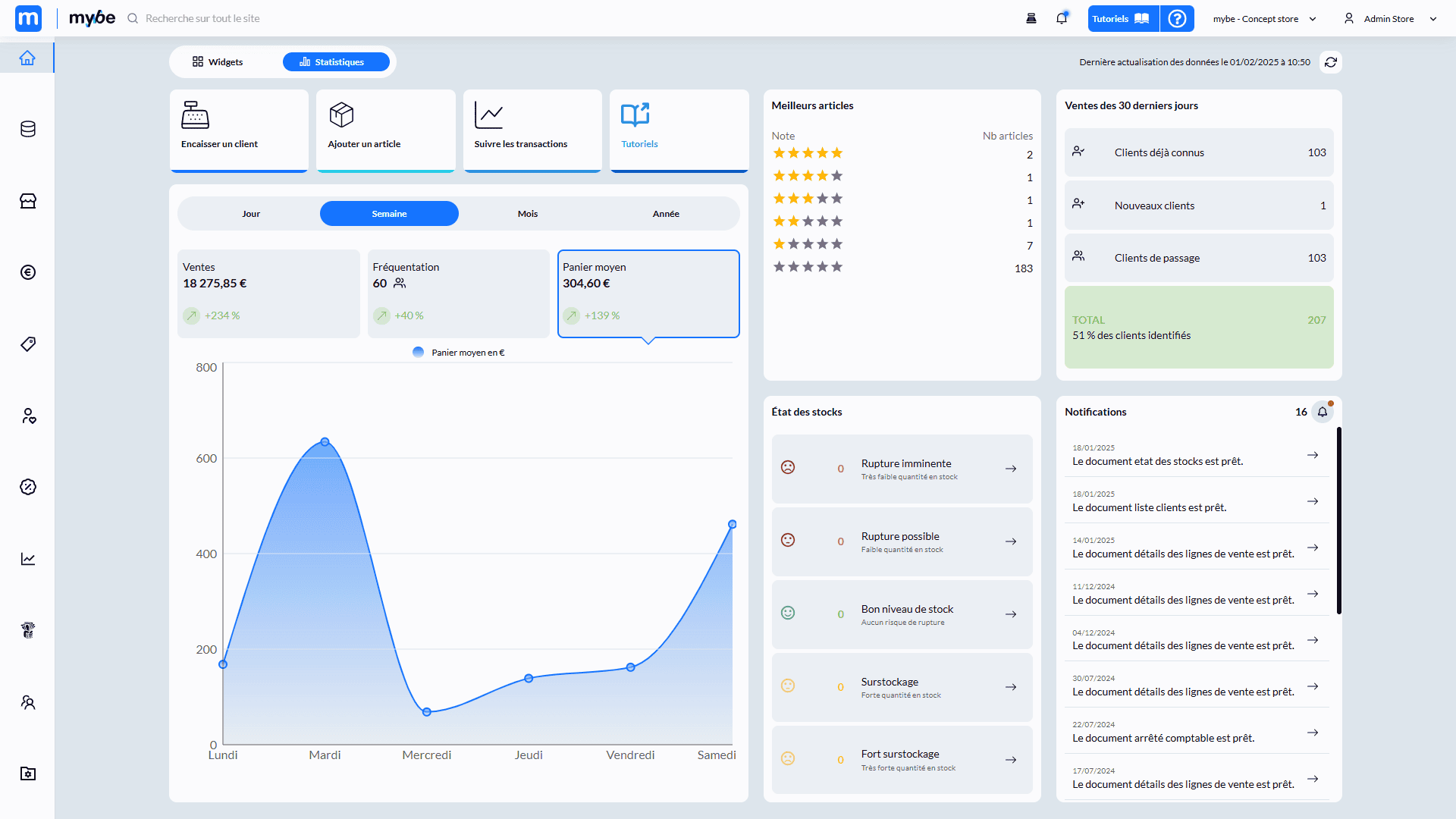Open the notification bell in top bar
Screen dimensions: 1456x819
pos(1062,19)
